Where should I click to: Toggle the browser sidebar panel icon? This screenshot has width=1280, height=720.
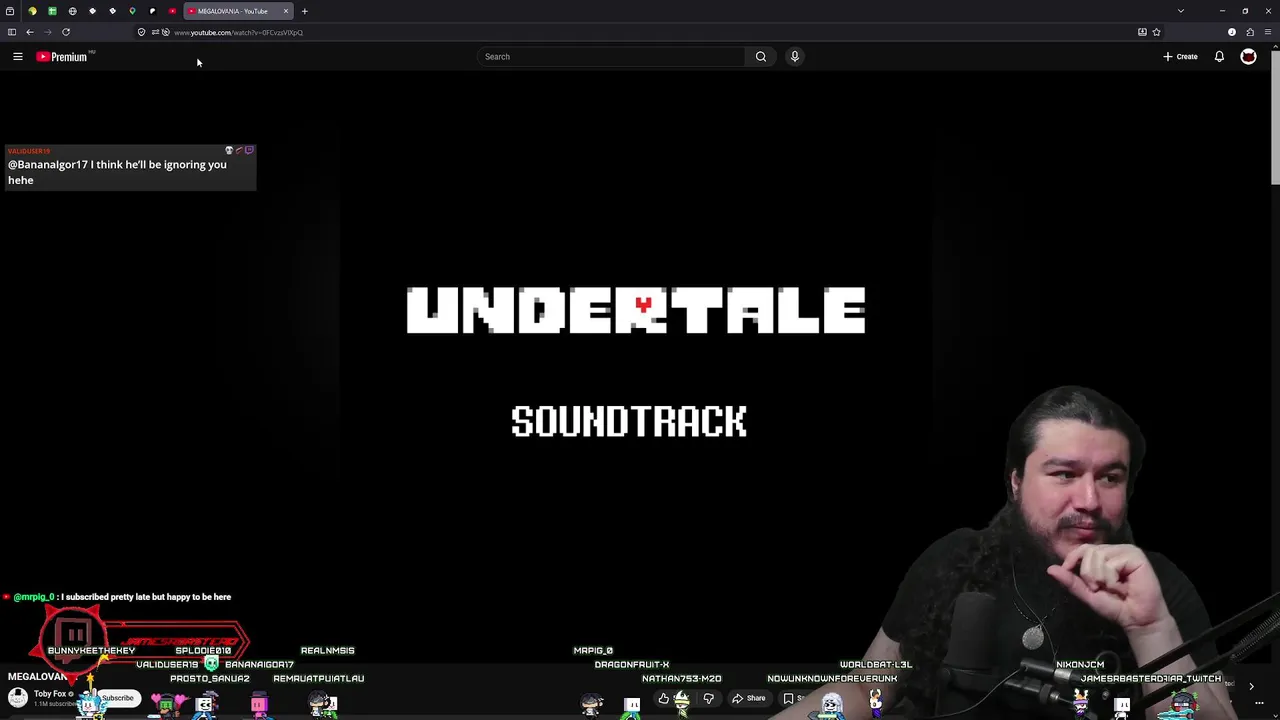click(12, 32)
